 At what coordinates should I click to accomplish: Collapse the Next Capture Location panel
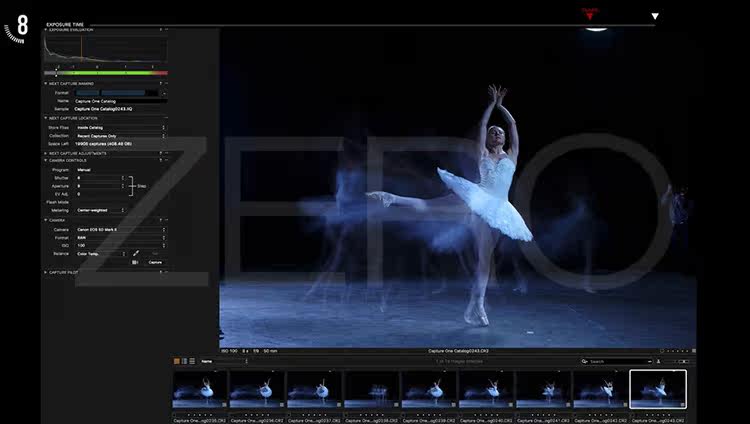tap(46, 118)
